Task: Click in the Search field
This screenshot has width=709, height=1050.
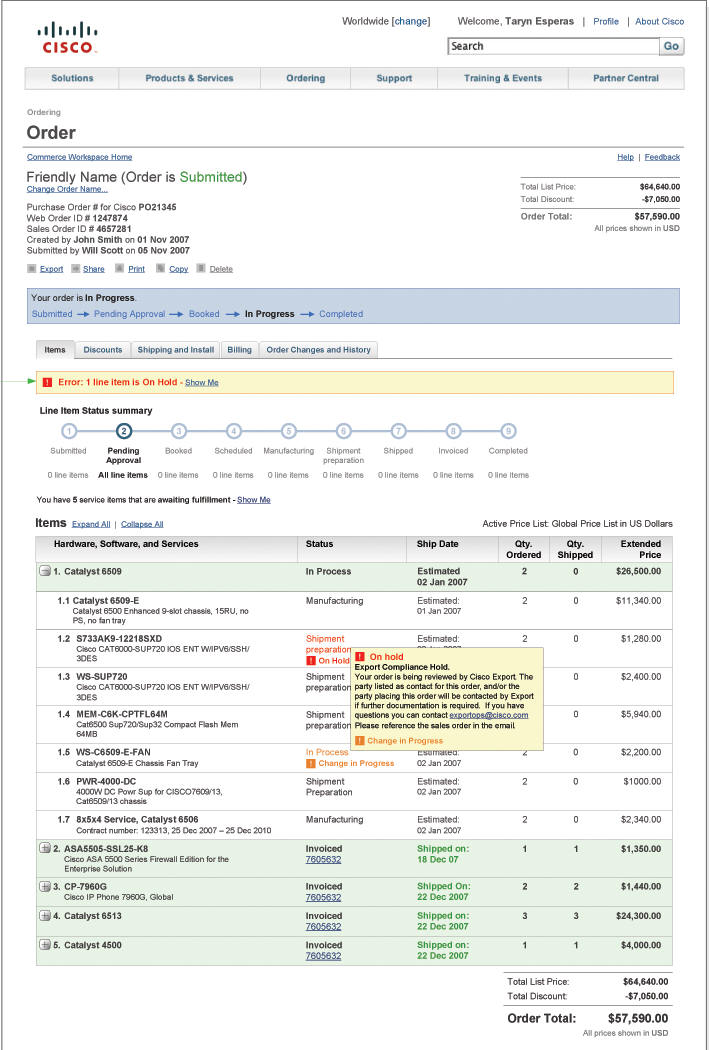Action: pyautogui.click(x=554, y=46)
